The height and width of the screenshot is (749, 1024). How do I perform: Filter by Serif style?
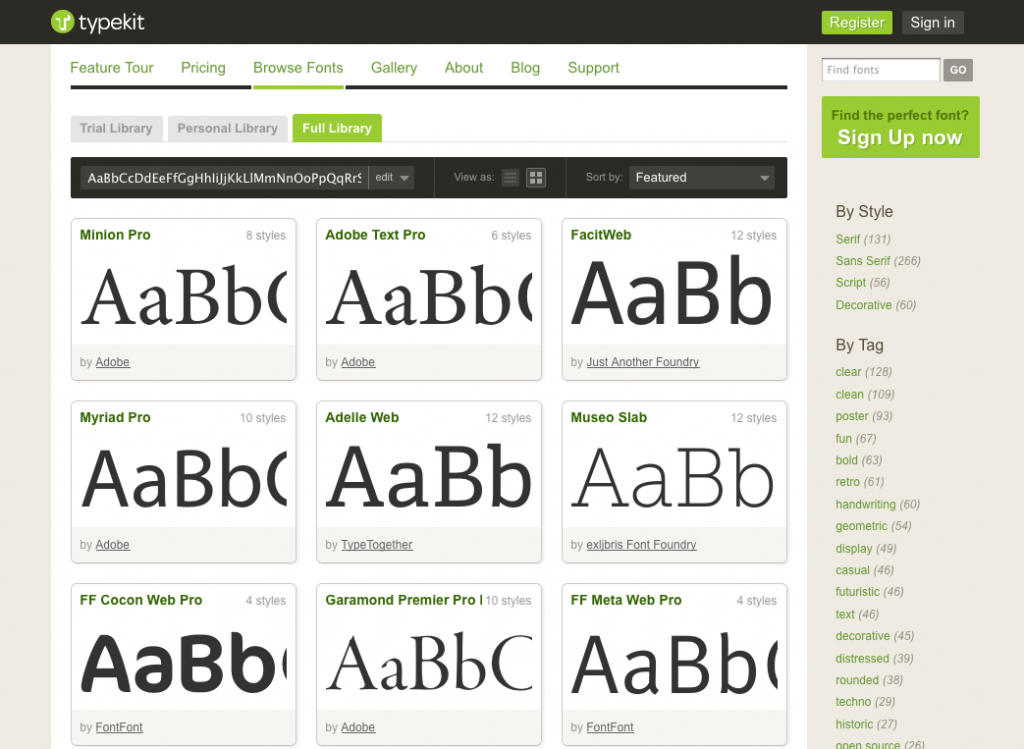point(848,239)
